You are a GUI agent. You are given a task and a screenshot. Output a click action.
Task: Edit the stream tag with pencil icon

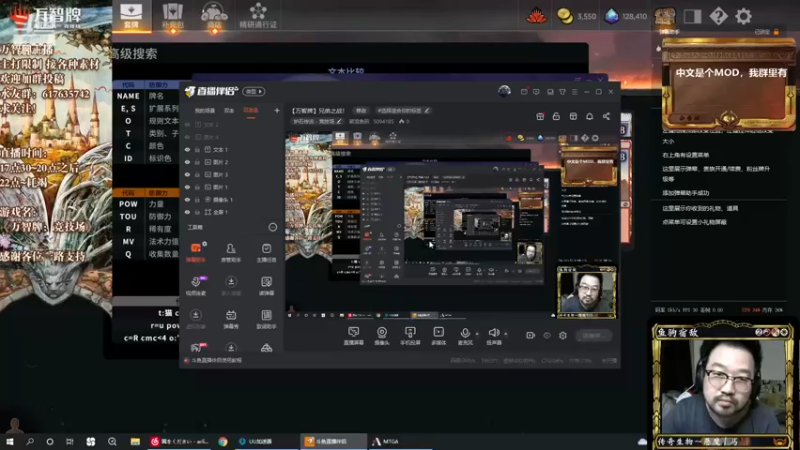point(427,110)
